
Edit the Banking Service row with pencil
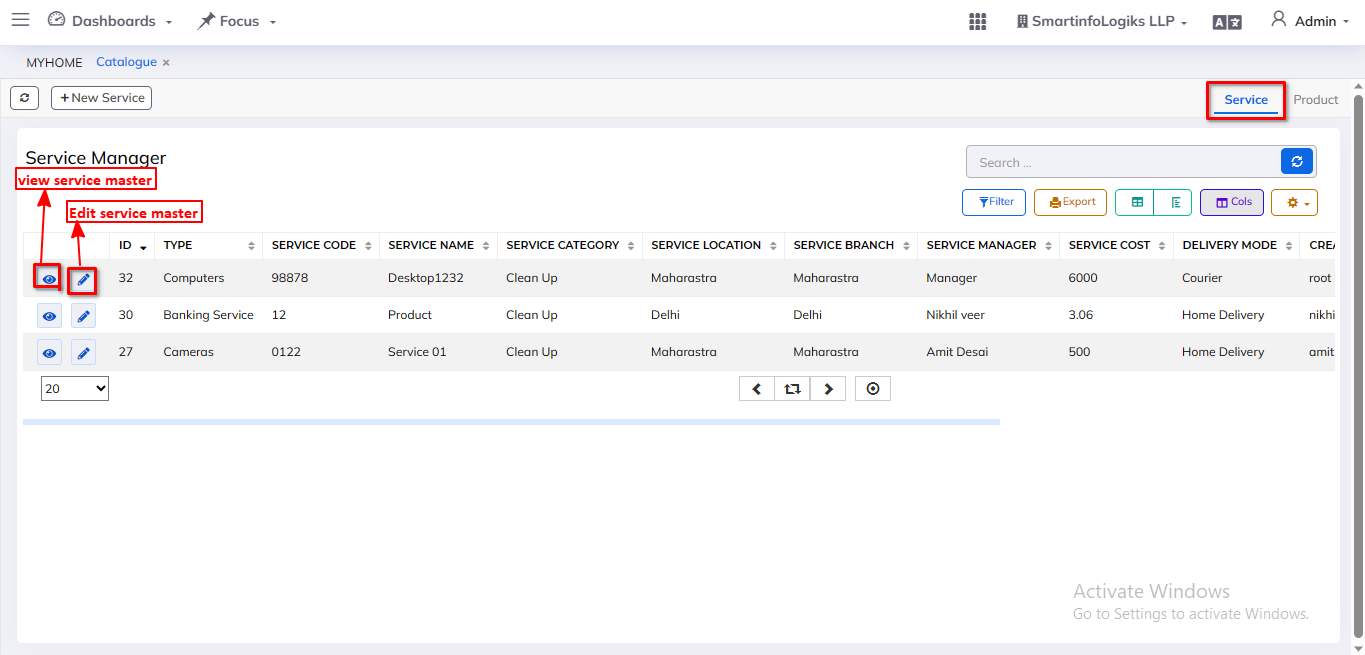click(x=84, y=316)
